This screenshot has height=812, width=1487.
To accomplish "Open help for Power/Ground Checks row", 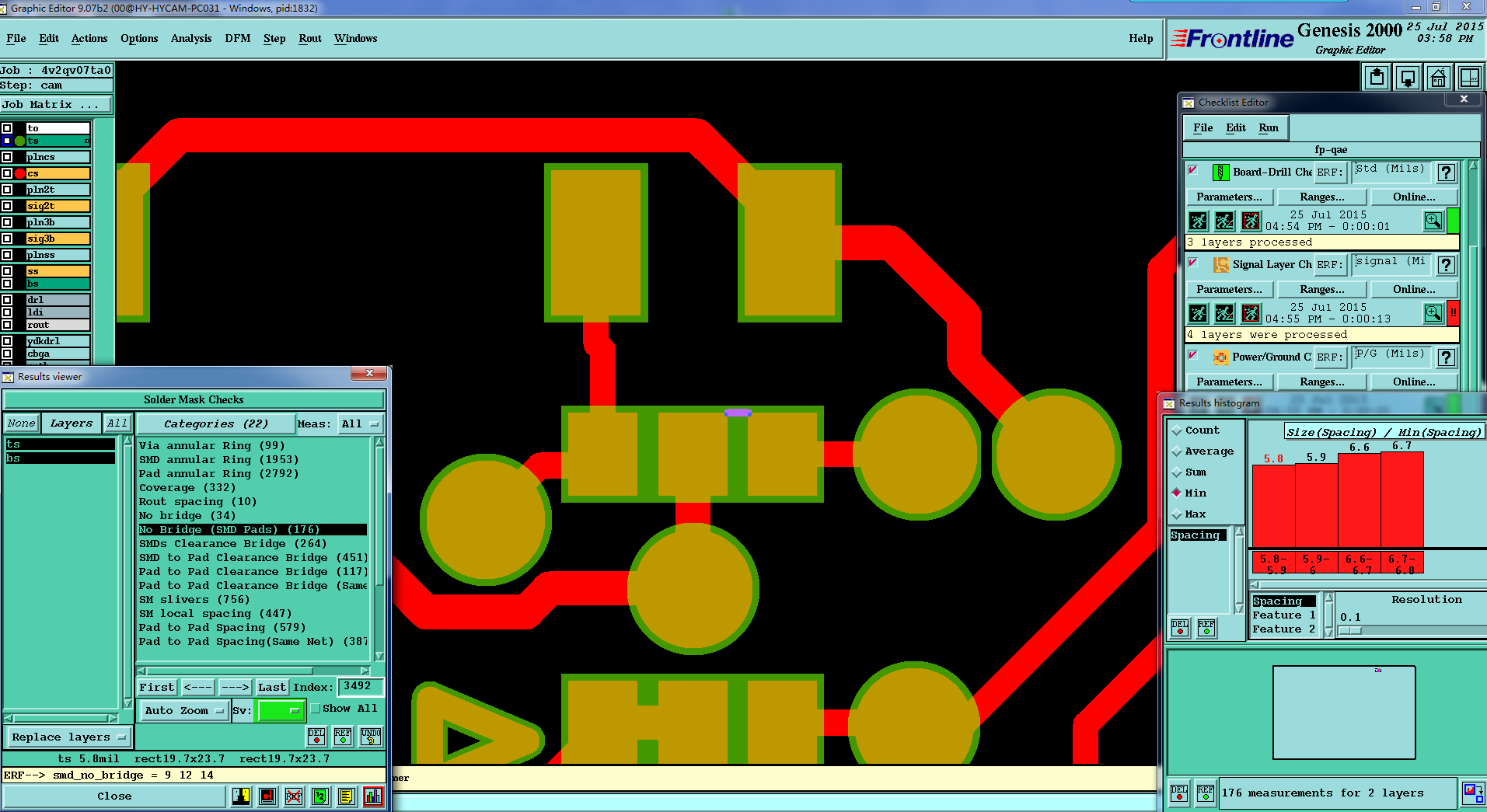I will (1446, 357).
